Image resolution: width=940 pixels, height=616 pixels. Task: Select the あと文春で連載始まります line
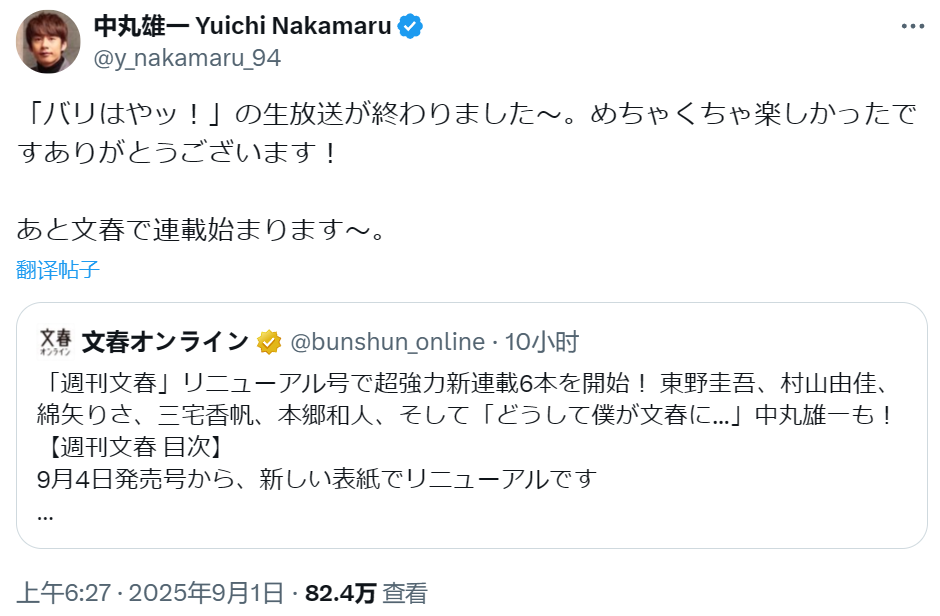pyautogui.click(x=200, y=230)
